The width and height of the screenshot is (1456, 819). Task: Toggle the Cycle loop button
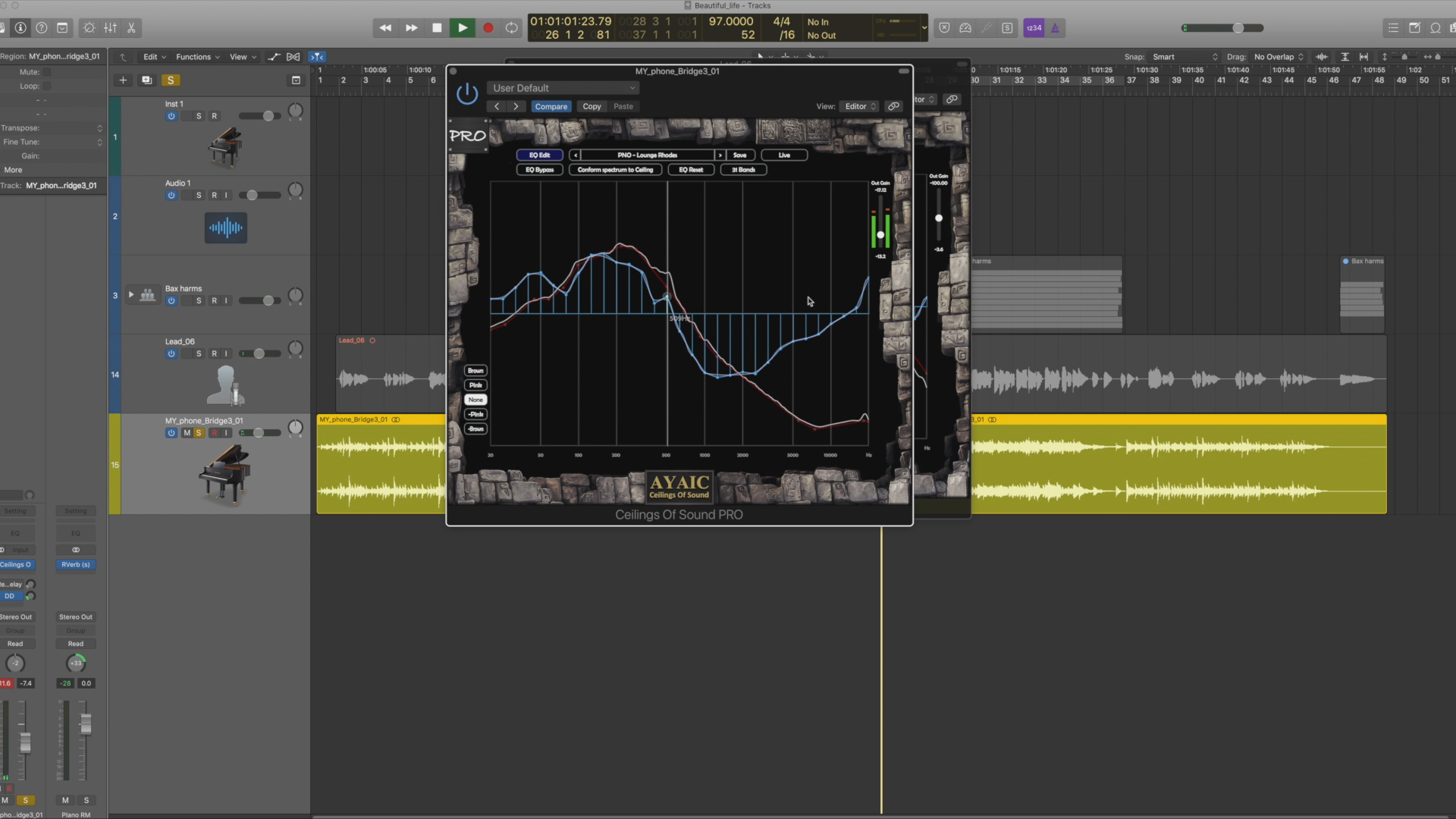pyautogui.click(x=512, y=28)
